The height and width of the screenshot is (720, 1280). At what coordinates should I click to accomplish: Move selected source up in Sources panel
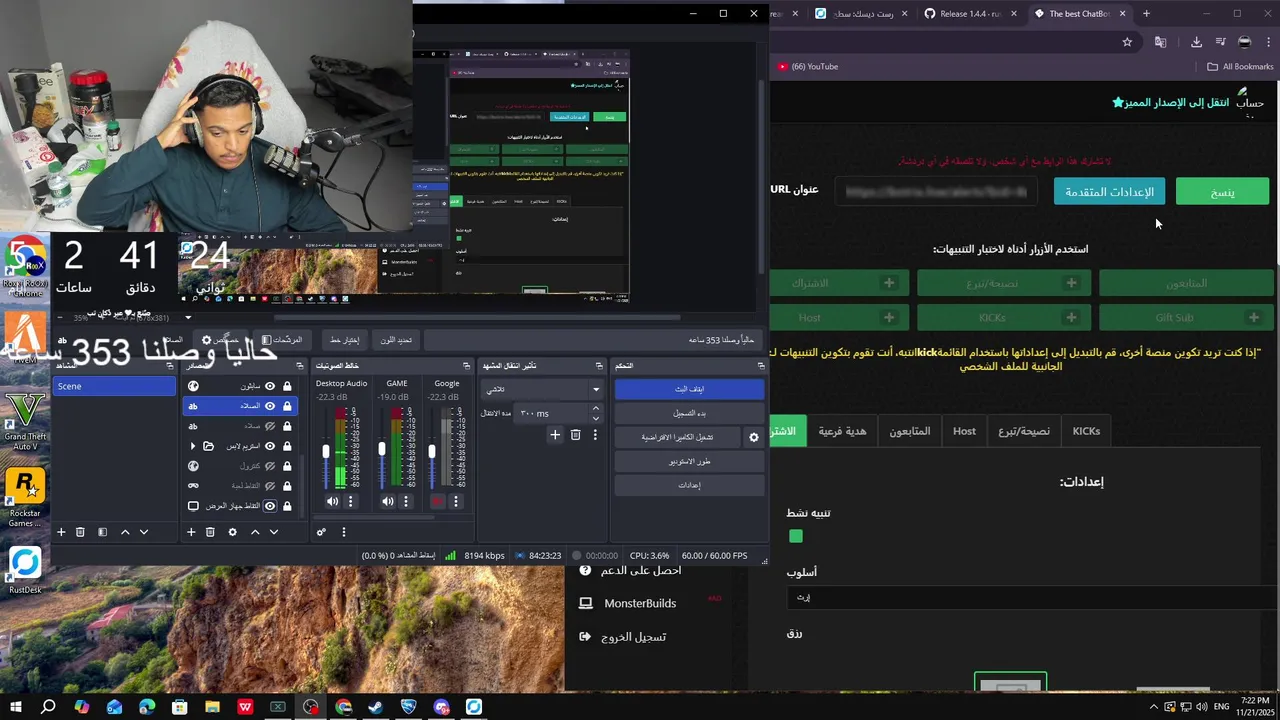point(255,532)
